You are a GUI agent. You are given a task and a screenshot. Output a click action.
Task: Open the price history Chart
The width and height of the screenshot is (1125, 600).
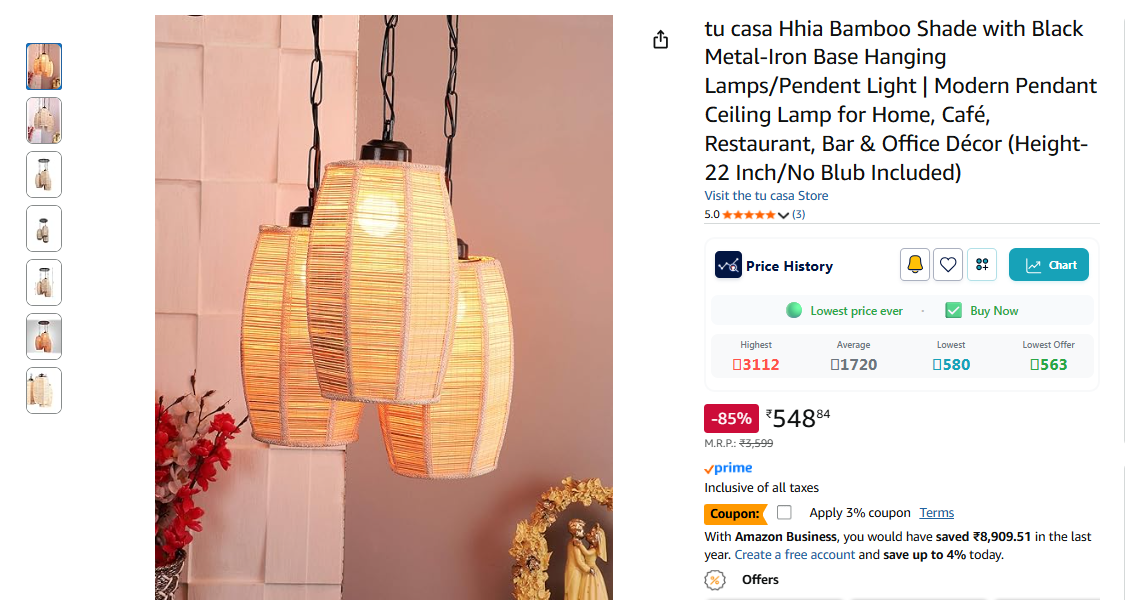click(x=1048, y=265)
